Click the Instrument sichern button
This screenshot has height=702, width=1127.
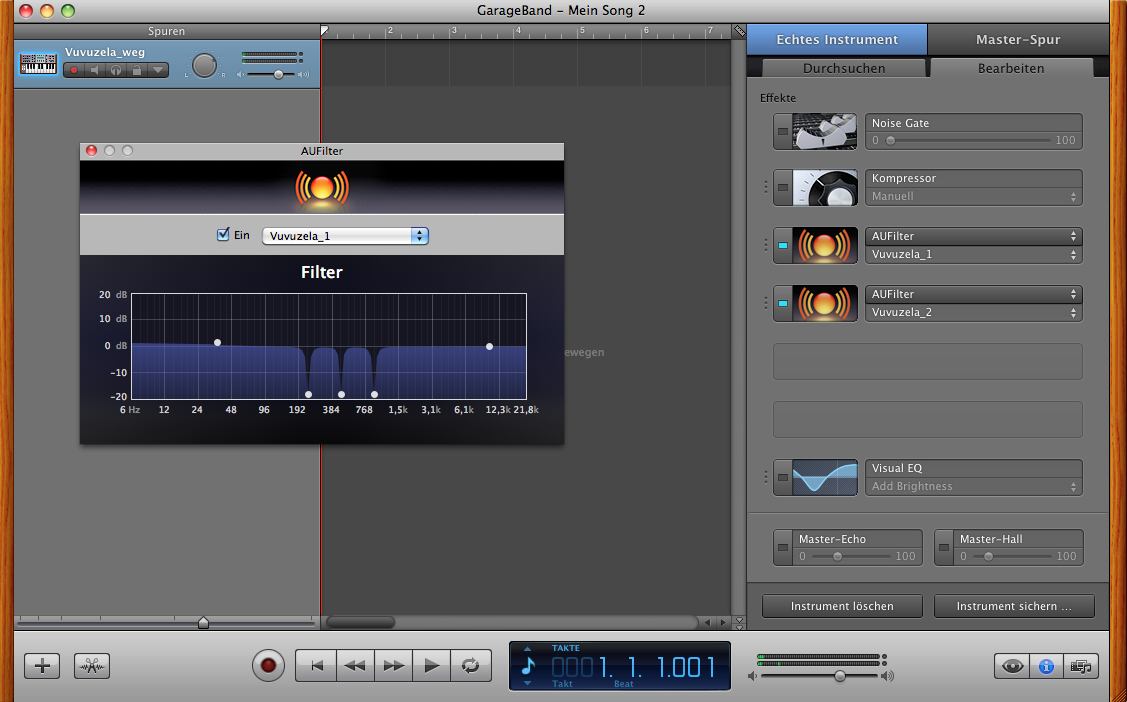coord(1013,606)
